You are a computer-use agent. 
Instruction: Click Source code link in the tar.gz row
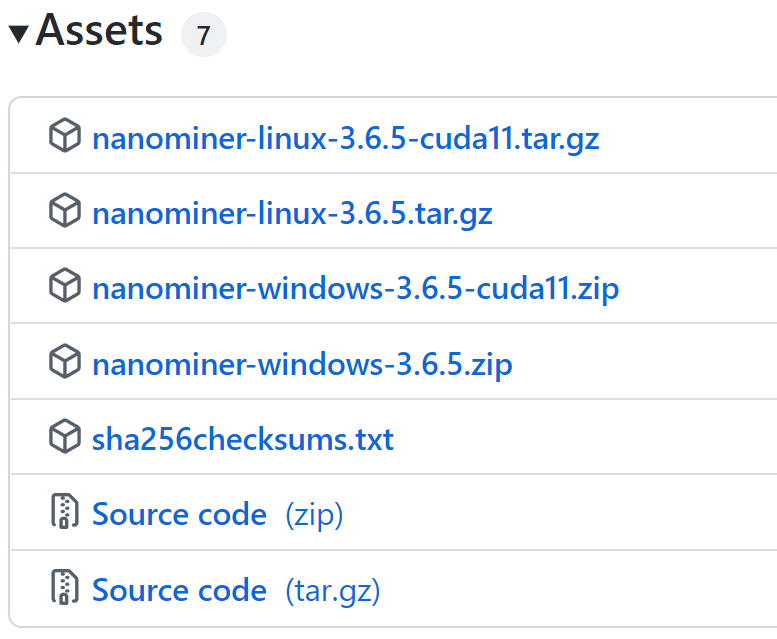coord(179,589)
